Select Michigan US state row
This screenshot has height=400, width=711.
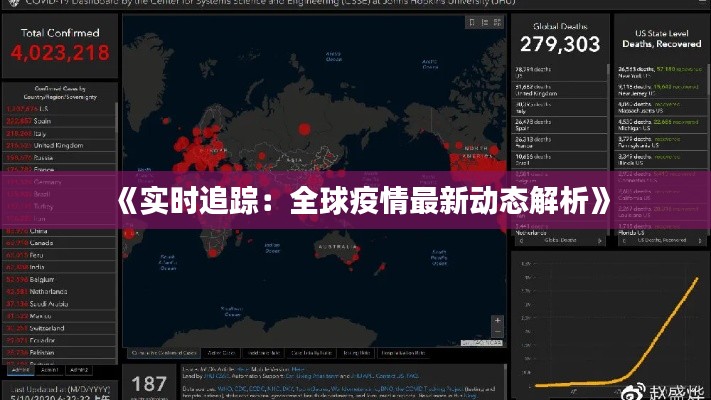click(661, 125)
